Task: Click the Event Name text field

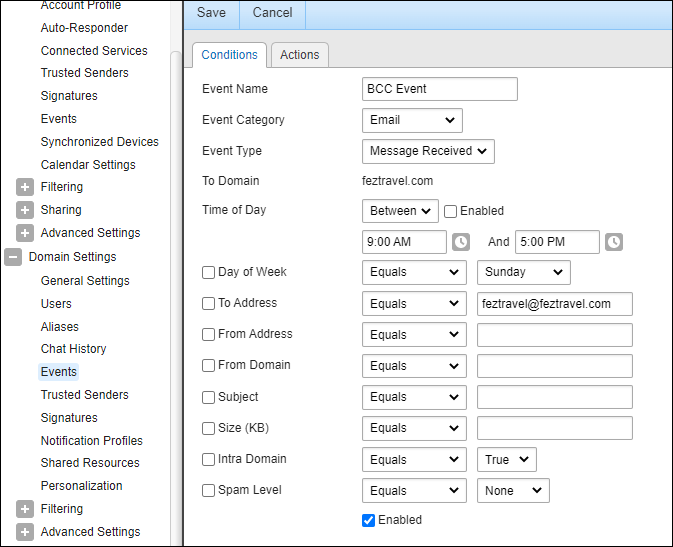Action: click(440, 89)
